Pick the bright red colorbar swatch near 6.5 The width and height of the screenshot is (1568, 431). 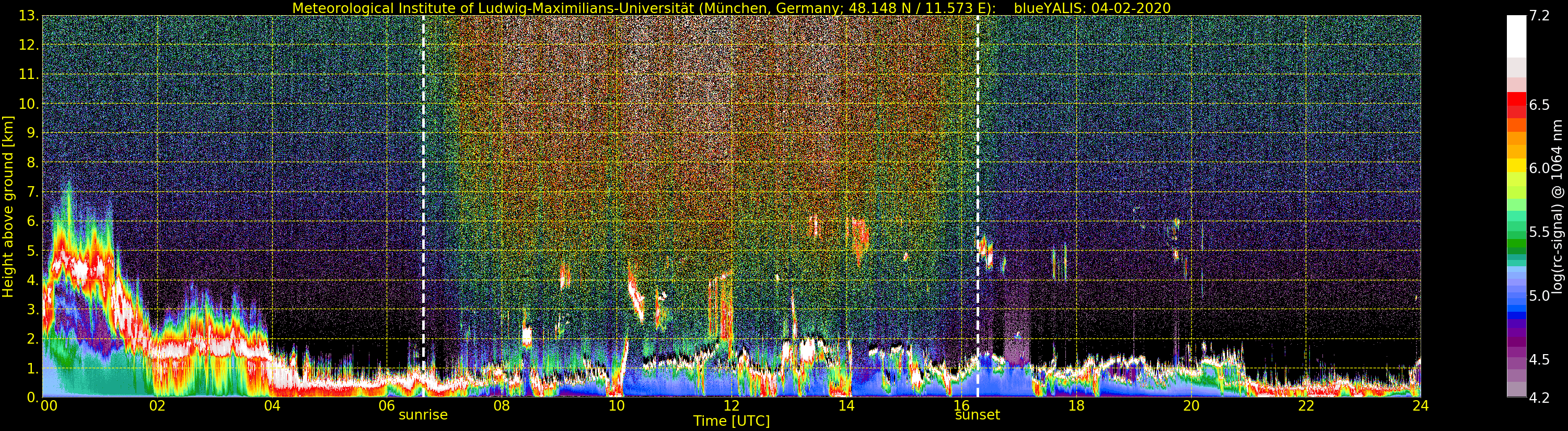[x=1516, y=98]
